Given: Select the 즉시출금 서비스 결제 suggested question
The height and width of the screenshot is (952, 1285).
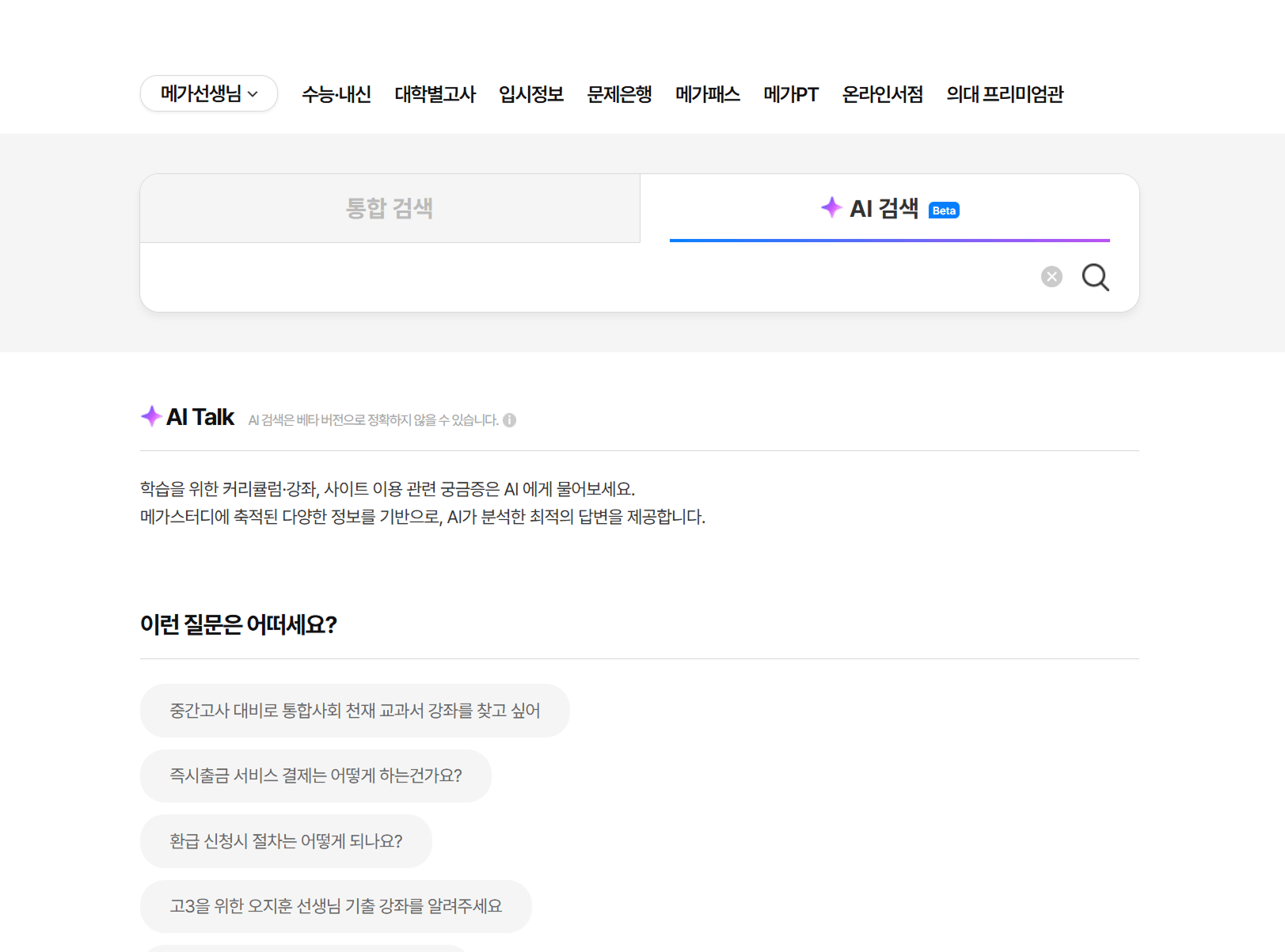Looking at the screenshot, I should (315, 776).
